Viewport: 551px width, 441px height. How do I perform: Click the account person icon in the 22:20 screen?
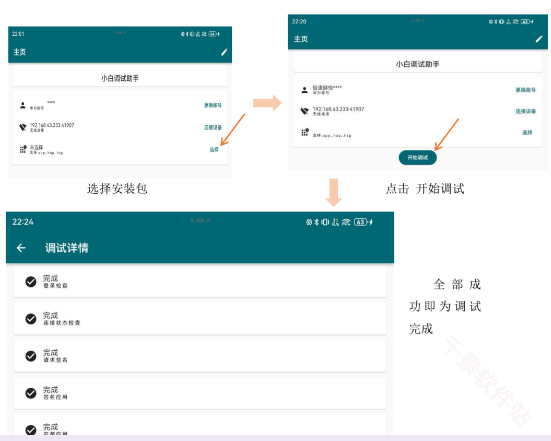(305, 90)
